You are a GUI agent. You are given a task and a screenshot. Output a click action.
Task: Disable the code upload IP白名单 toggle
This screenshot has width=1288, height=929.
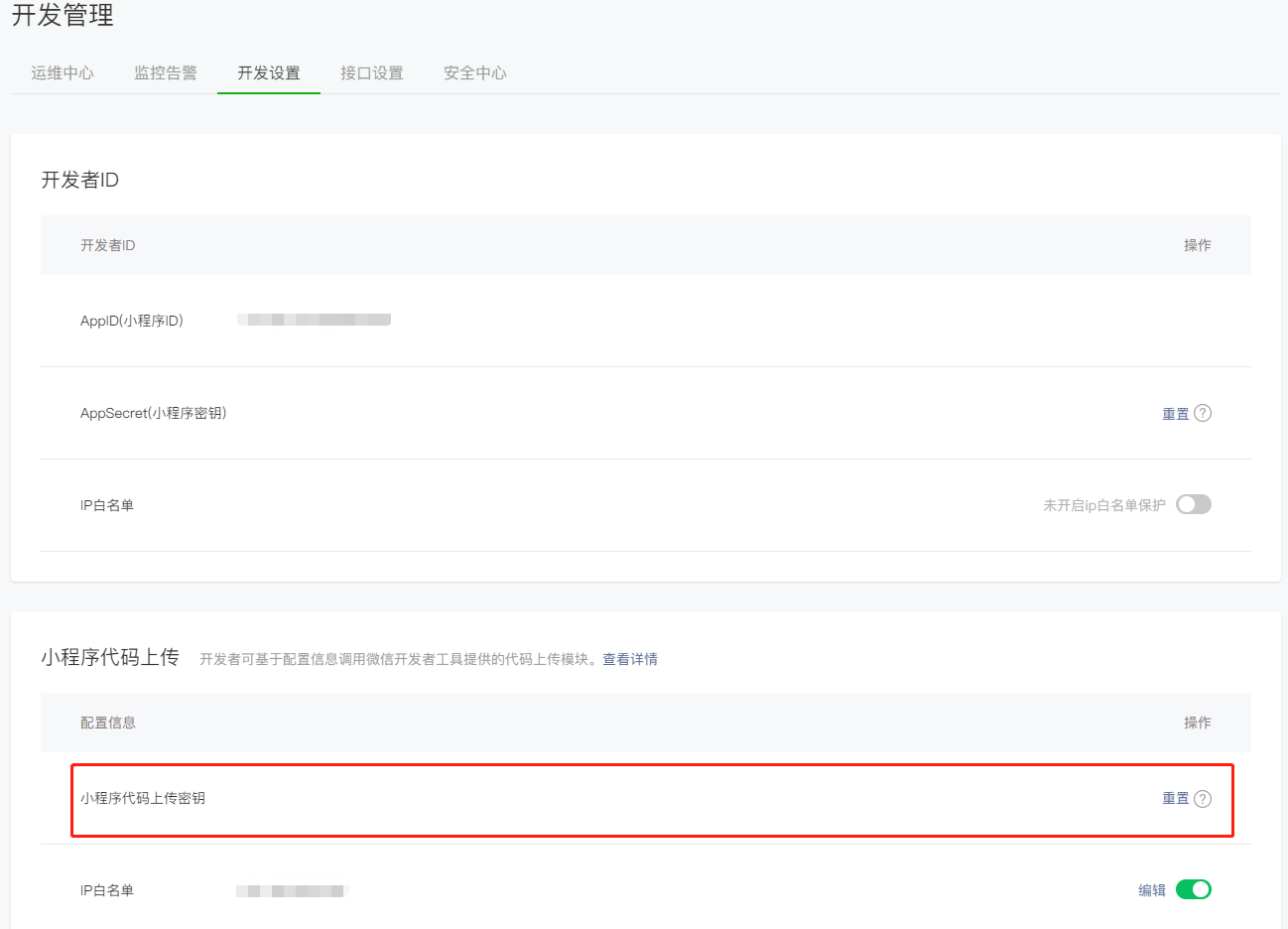click(x=1193, y=889)
